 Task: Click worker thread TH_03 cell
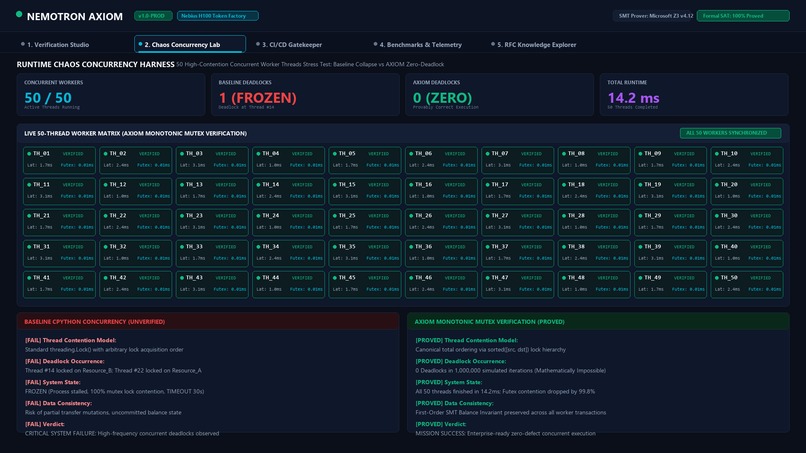212,160
